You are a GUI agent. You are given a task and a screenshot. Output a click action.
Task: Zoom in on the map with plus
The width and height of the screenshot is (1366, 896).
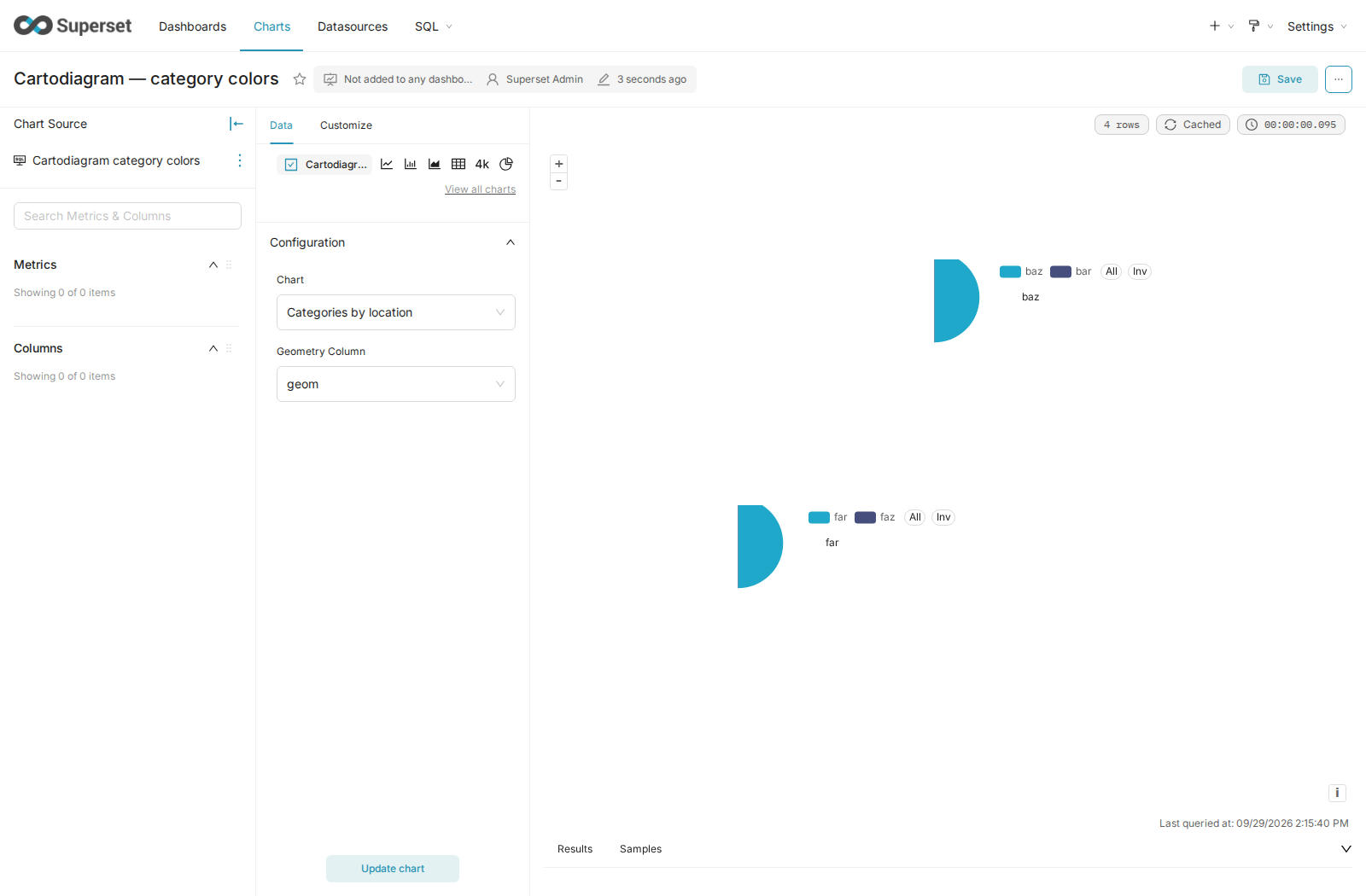[559, 164]
